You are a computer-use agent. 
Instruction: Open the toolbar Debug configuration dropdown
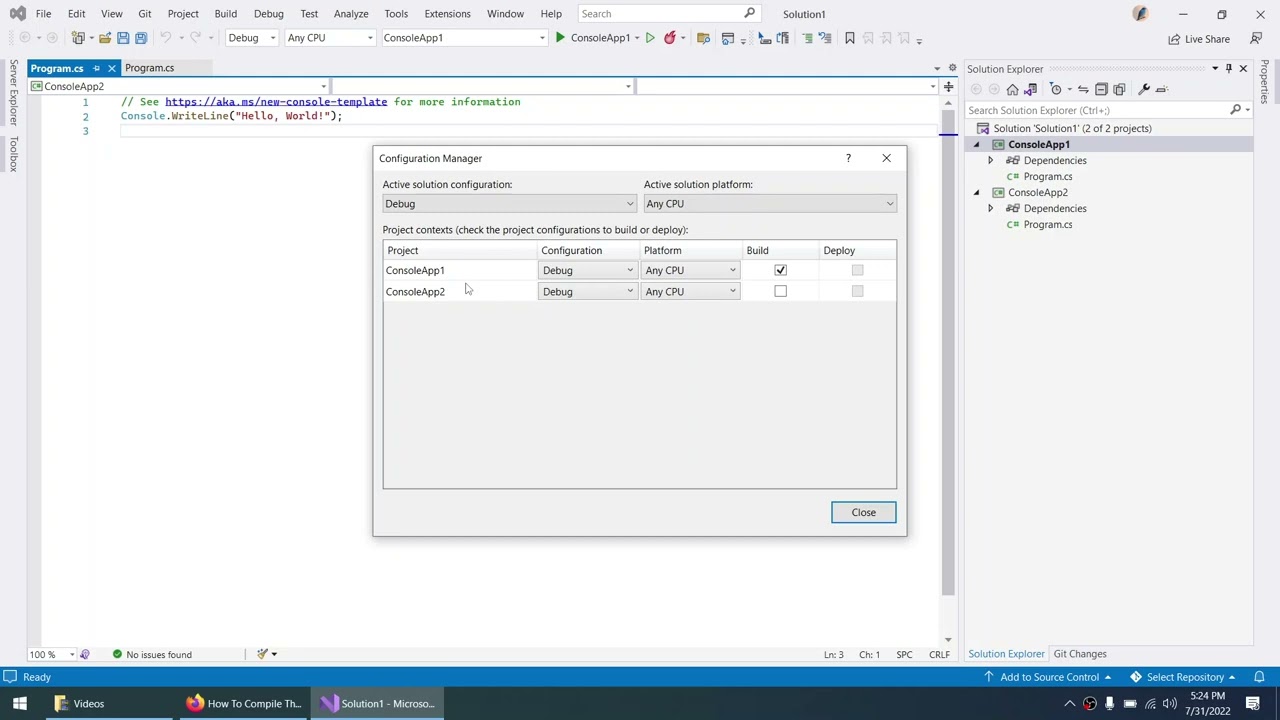click(251, 38)
